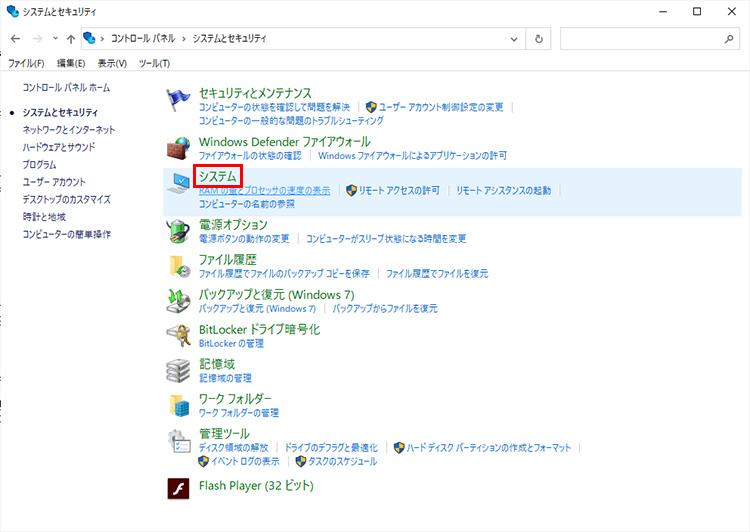750x532 pixels.
Task: Select ハードウェアとサウンド in the sidebar
Action: [x=58, y=147]
